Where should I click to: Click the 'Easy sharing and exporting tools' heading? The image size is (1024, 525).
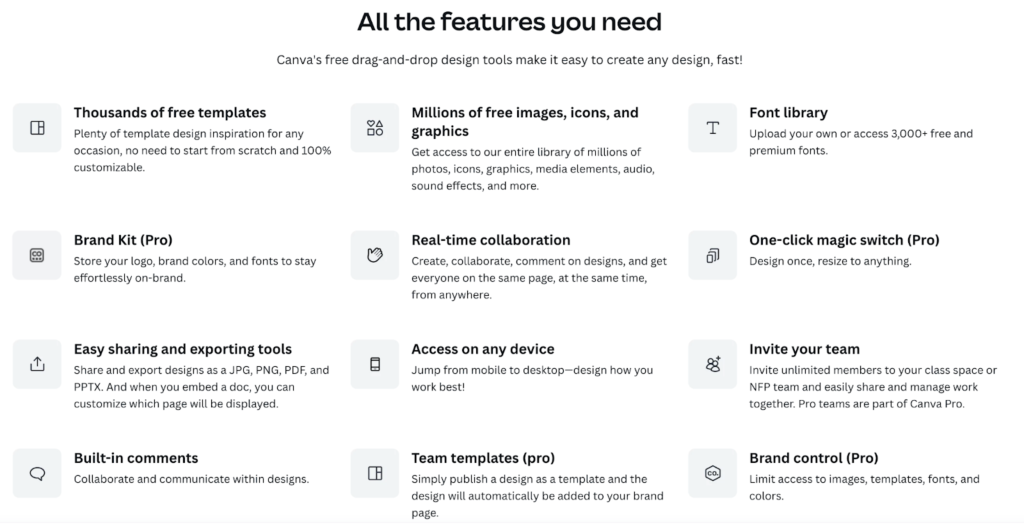point(183,349)
